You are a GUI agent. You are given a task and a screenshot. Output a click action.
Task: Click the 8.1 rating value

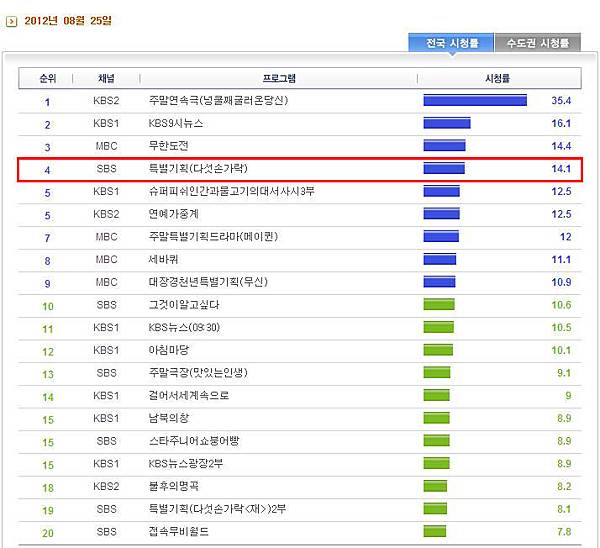click(564, 509)
